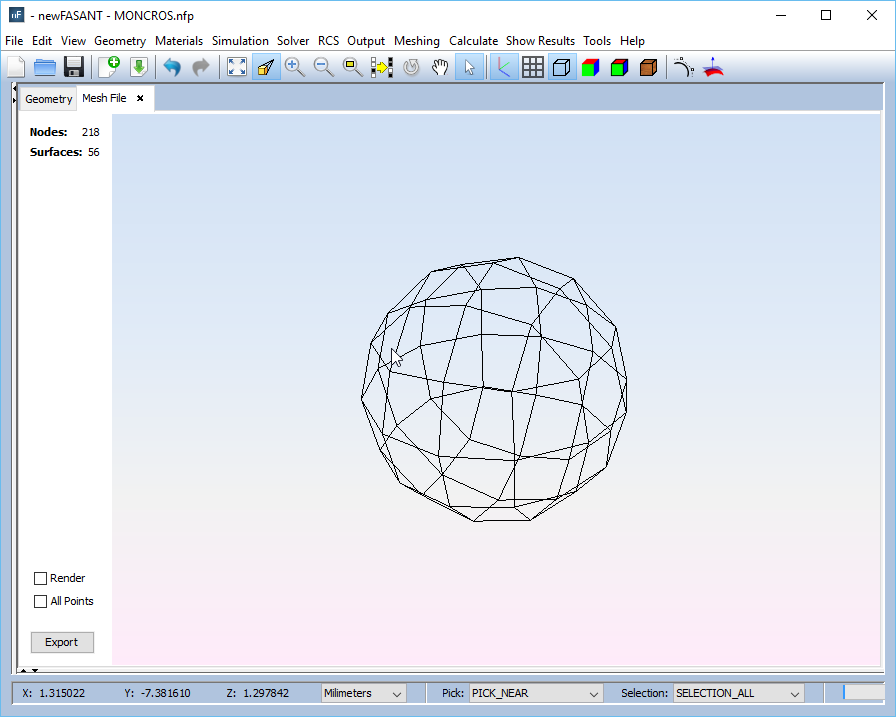
Task: Click the brown solid cube icon
Action: [x=648, y=67]
